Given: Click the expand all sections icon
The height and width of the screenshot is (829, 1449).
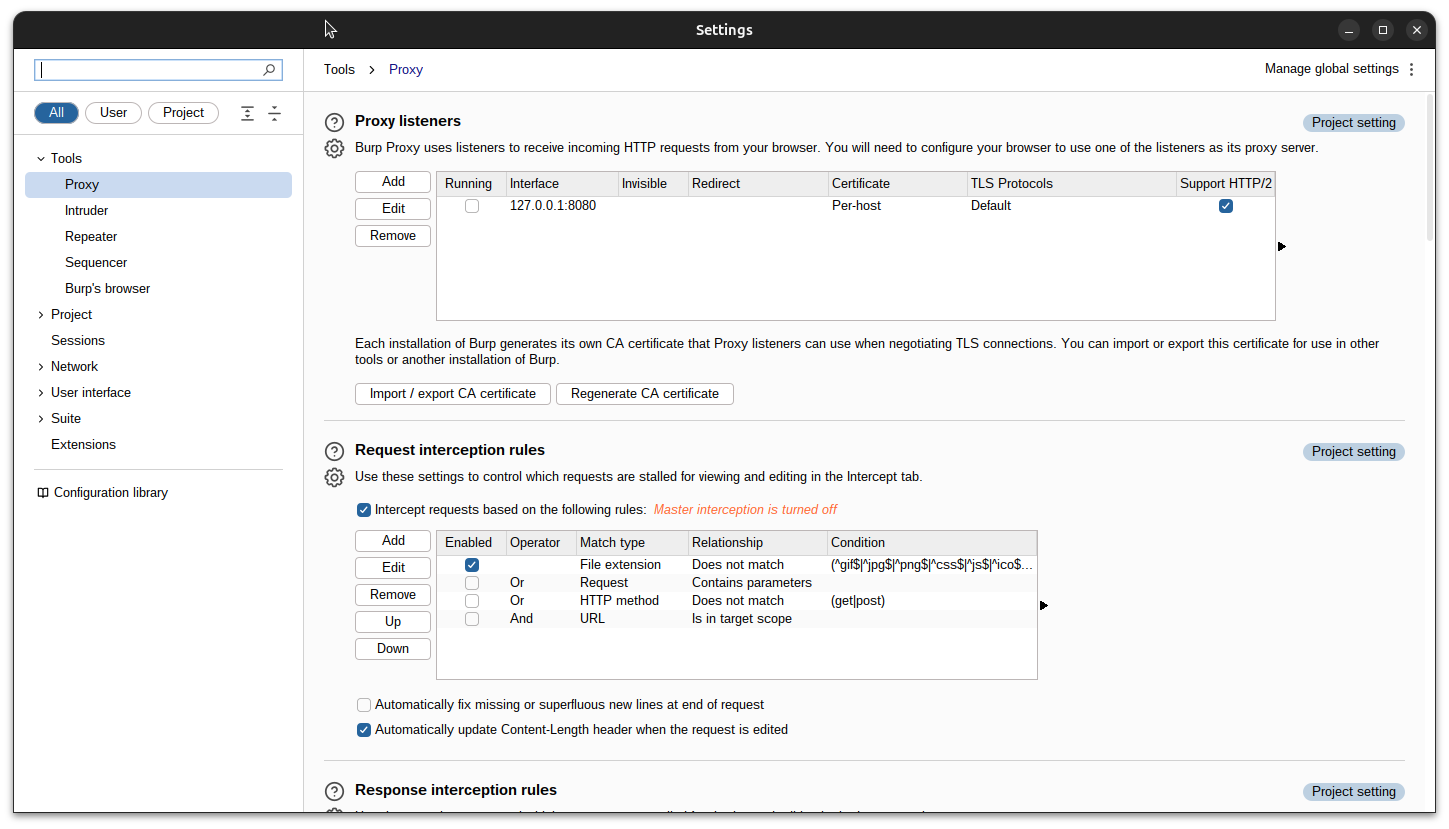Looking at the screenshot, I should [x=248, y=113].
